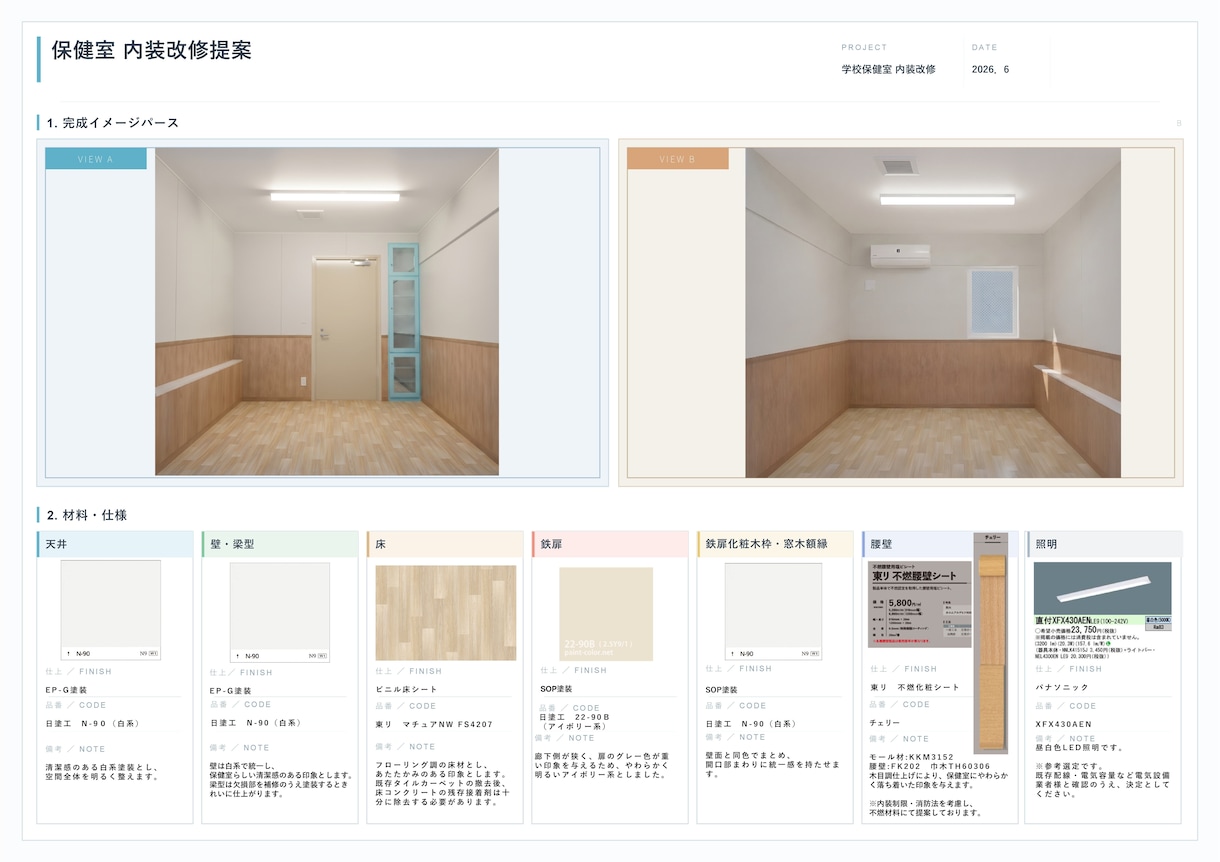Screen dimensions: 1220x862
Task: Click 仕上 / FINISH label in 天井 card
Action: [78, 671]
